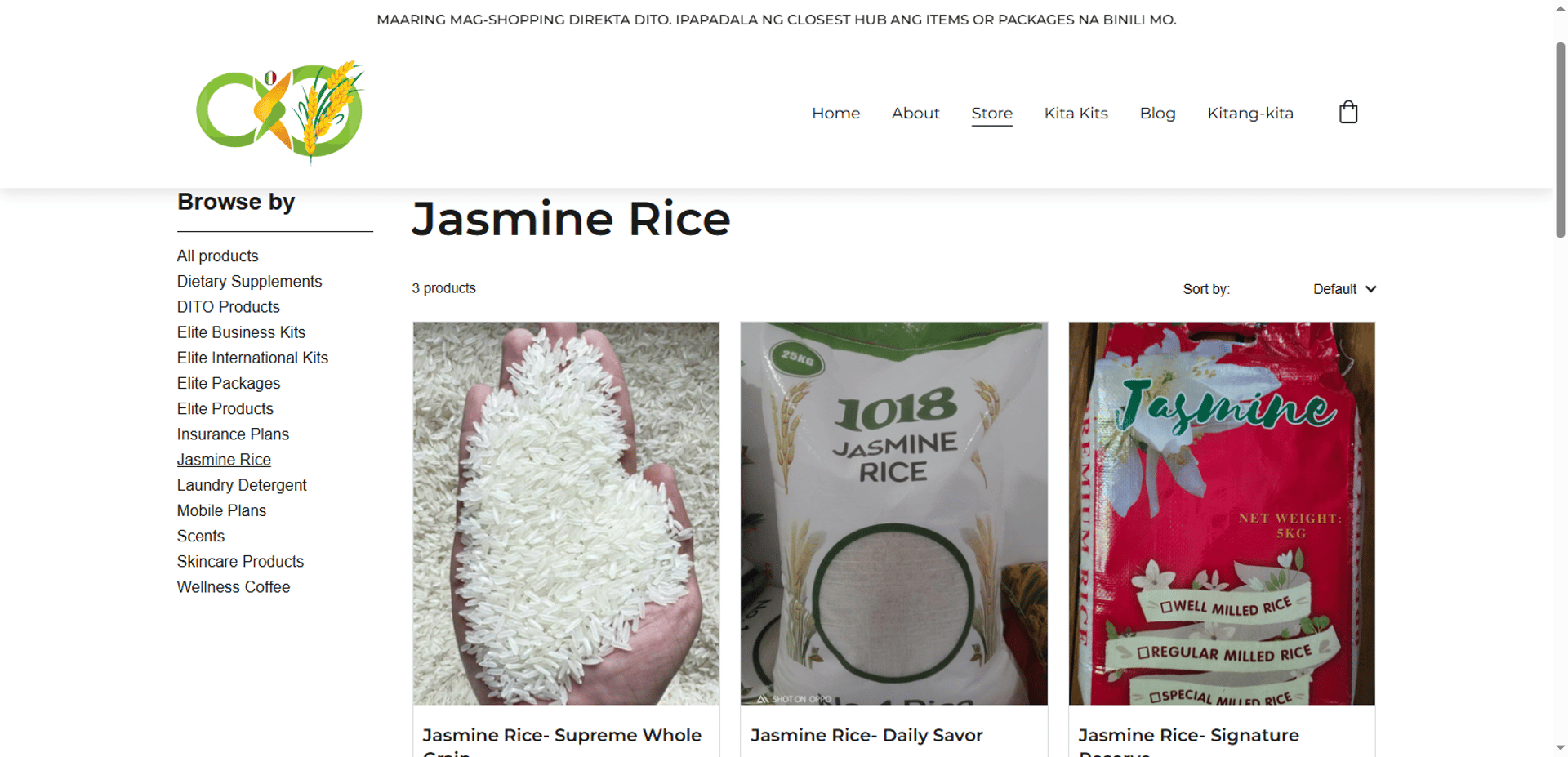Open the DITO Products category

[x=228, y=306]
